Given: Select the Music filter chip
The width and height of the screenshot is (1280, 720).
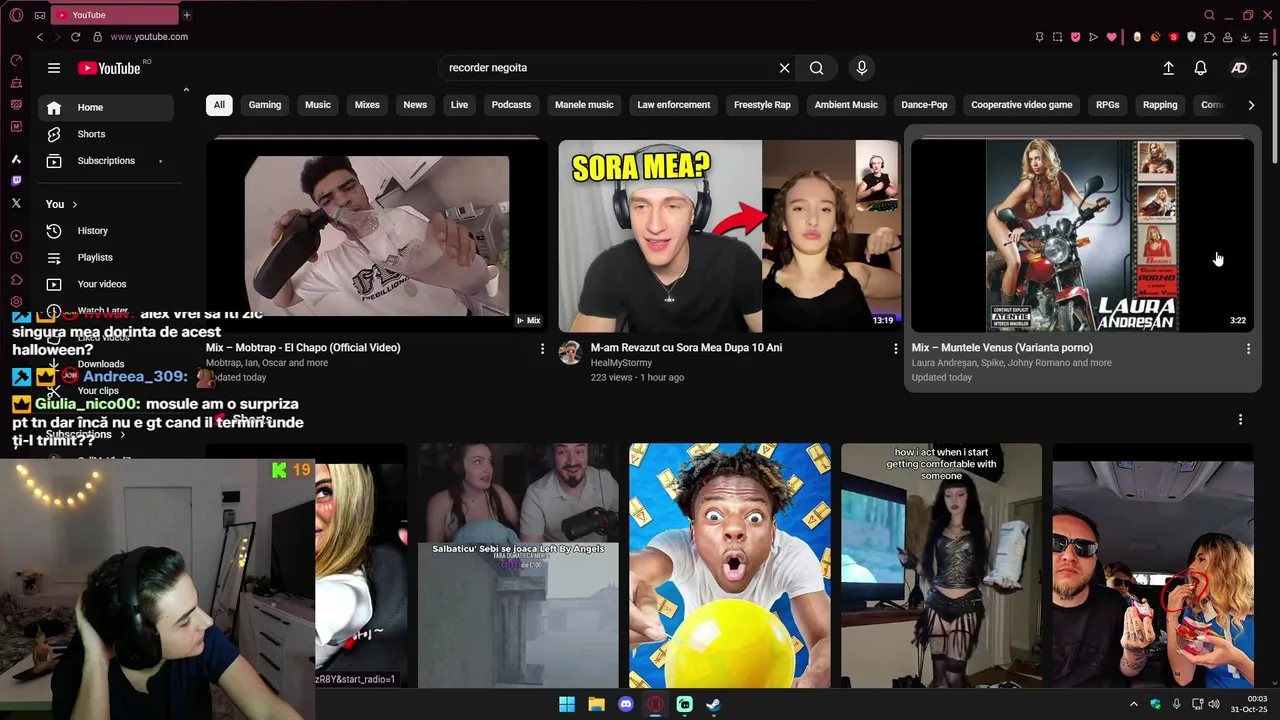Looking at the screenshot, I should 318,105.
